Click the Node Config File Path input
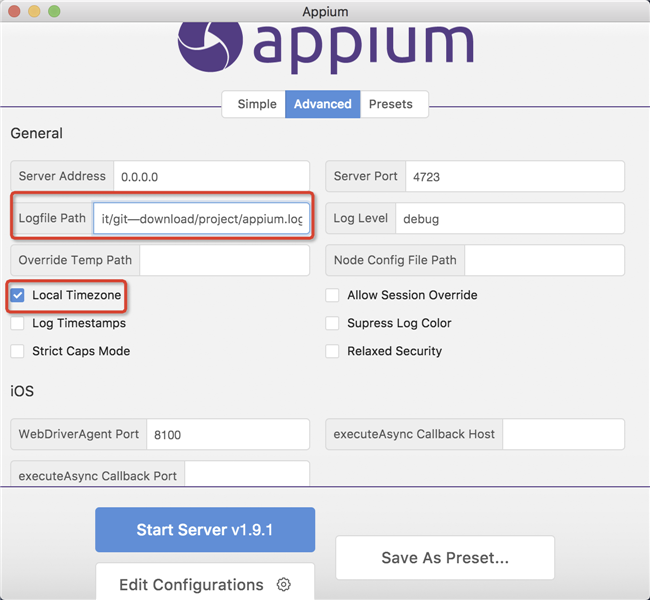The image size is (650, 600). [544, 260]
